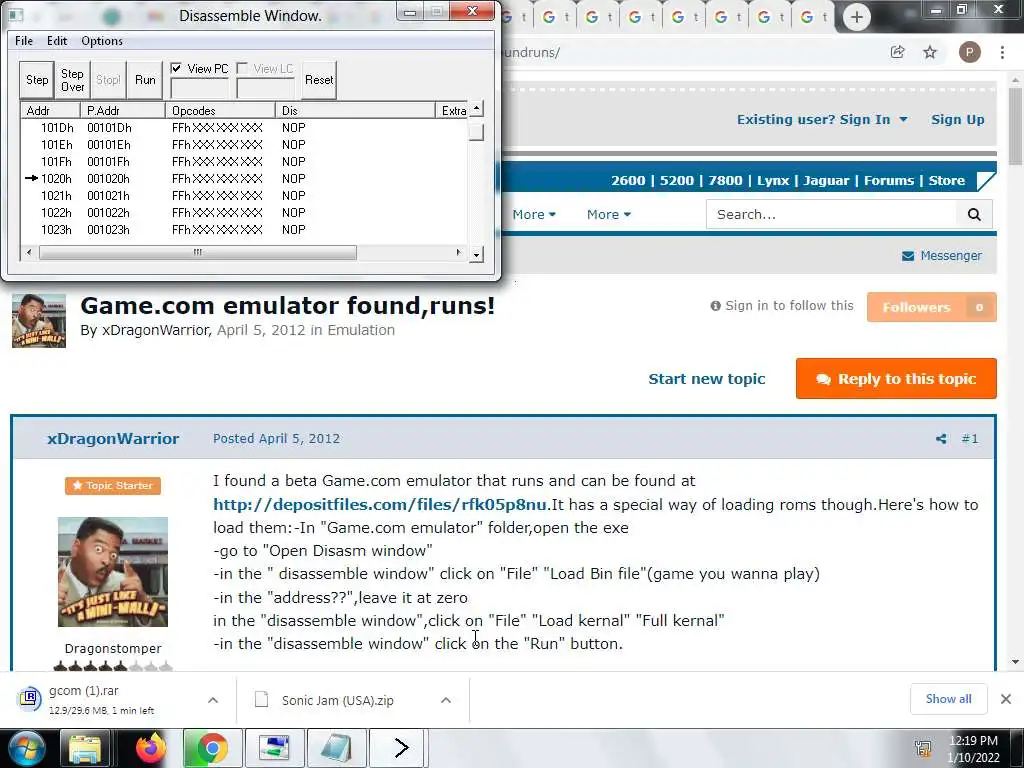Expand options for gcom (1).rar download
The height and width of the screenshot is (768, 1024).
(213, 700)
